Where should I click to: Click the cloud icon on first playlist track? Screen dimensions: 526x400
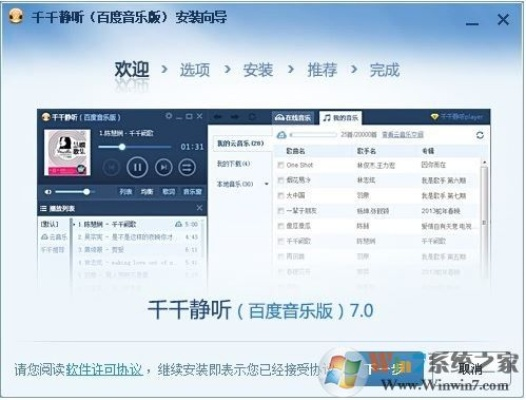coord(178,224)
